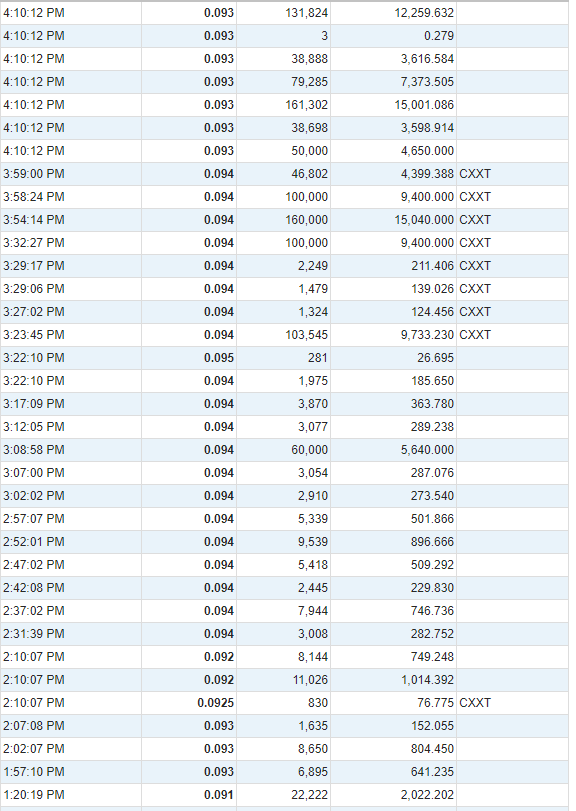Click the 3:08:58 PM time cell

coord(71,450)
